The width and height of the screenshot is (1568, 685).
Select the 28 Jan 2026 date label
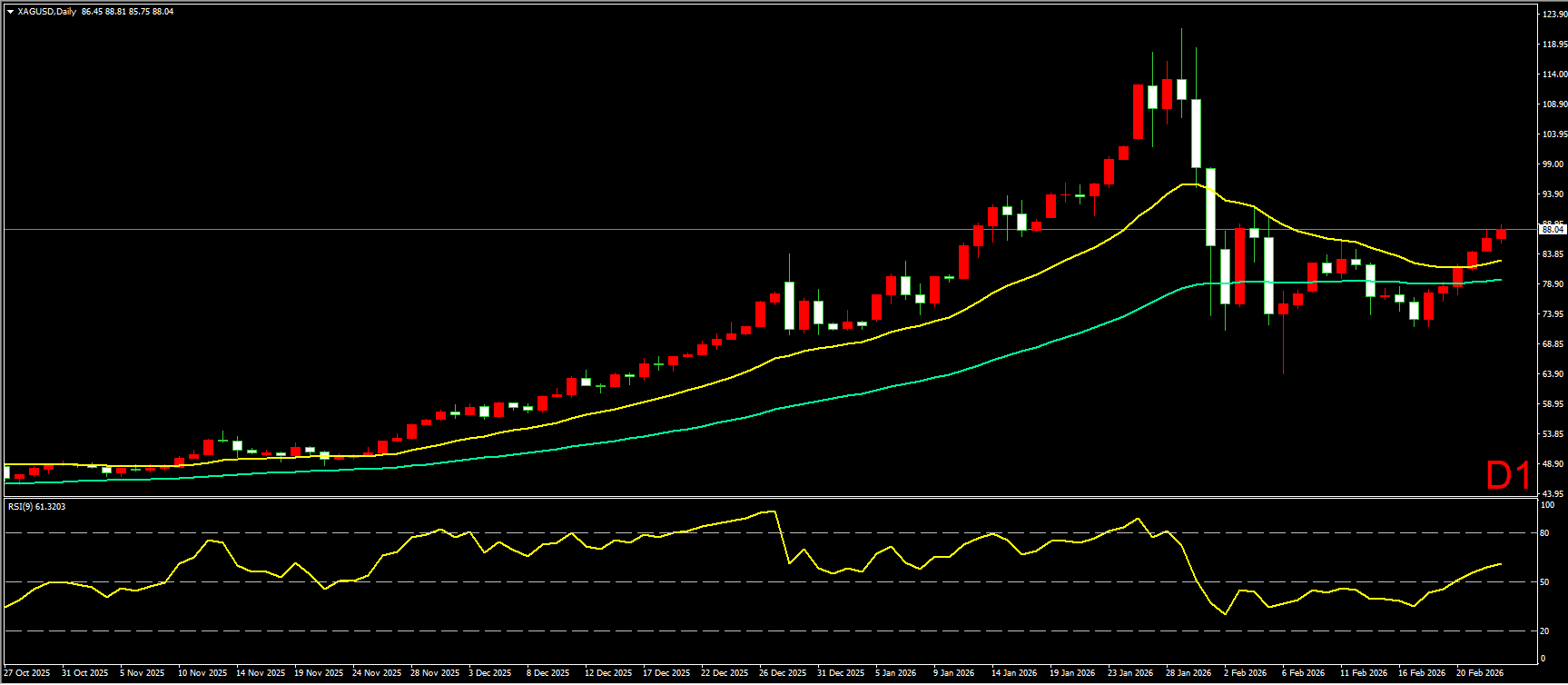[1188, 673]
